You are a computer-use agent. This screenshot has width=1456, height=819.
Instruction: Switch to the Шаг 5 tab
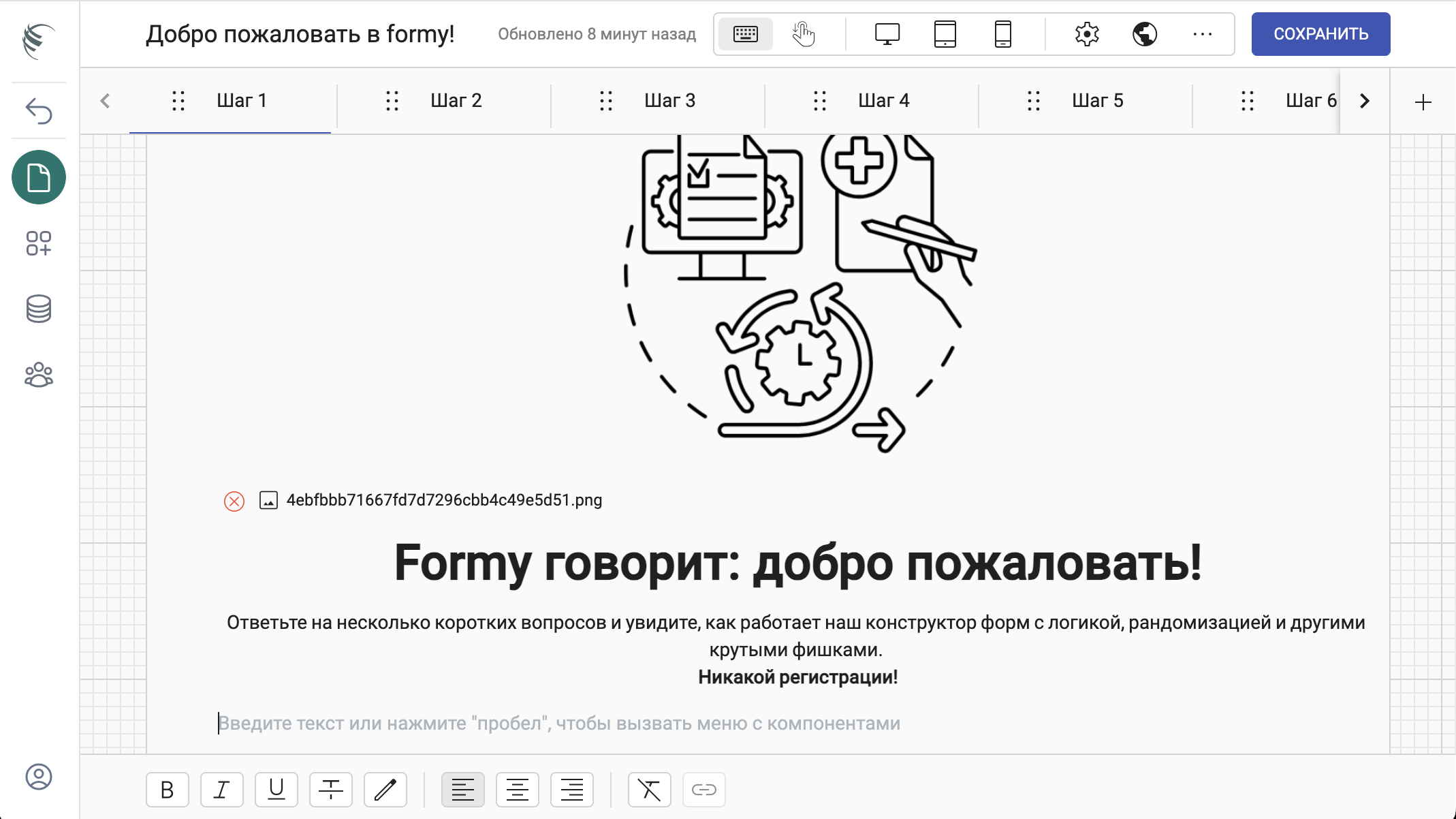click(1097, 101)
